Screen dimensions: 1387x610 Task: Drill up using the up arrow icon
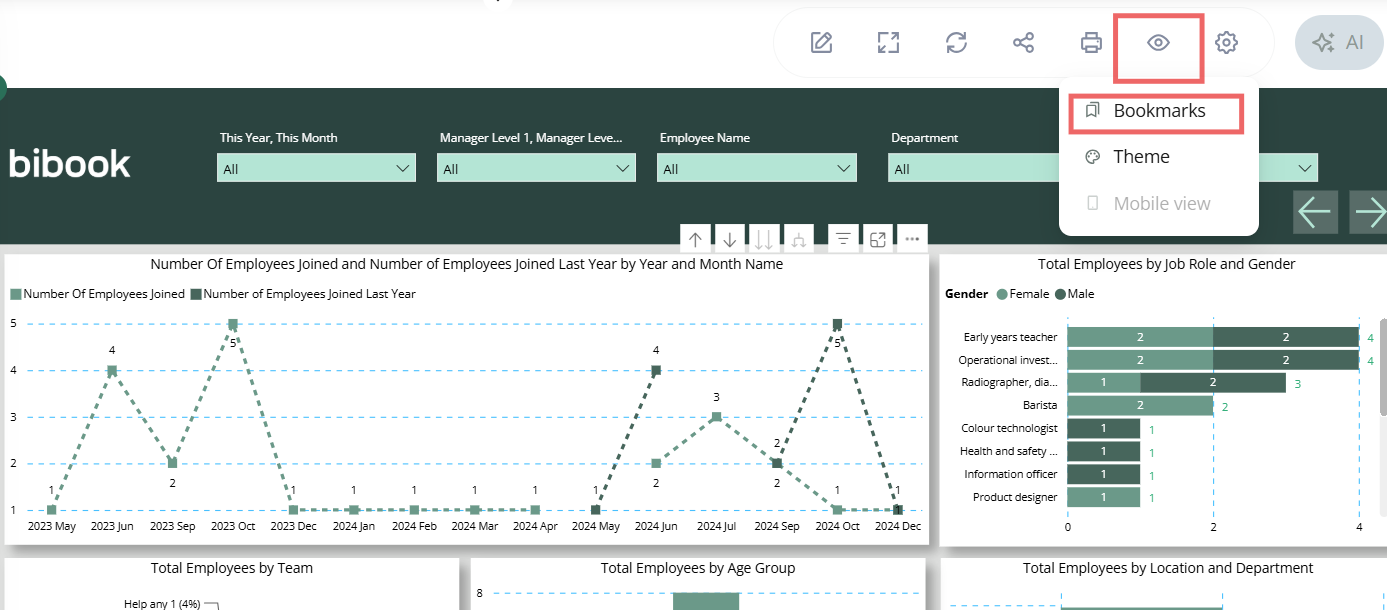point(696,240)
